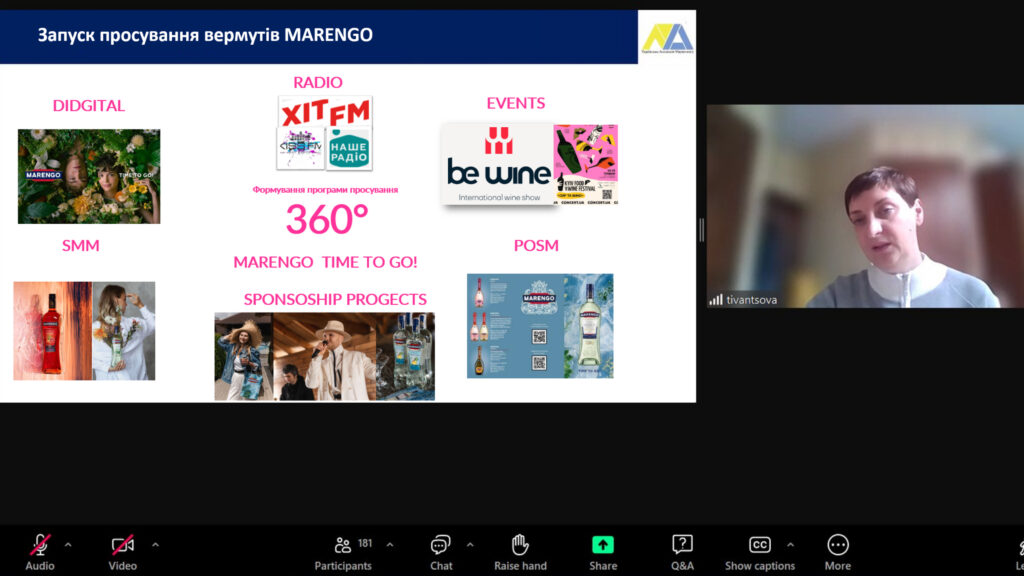The height and width of the screenshot is (576, 1024).
Task: Expand the caret next to Show captions
Action: (790, 545)
